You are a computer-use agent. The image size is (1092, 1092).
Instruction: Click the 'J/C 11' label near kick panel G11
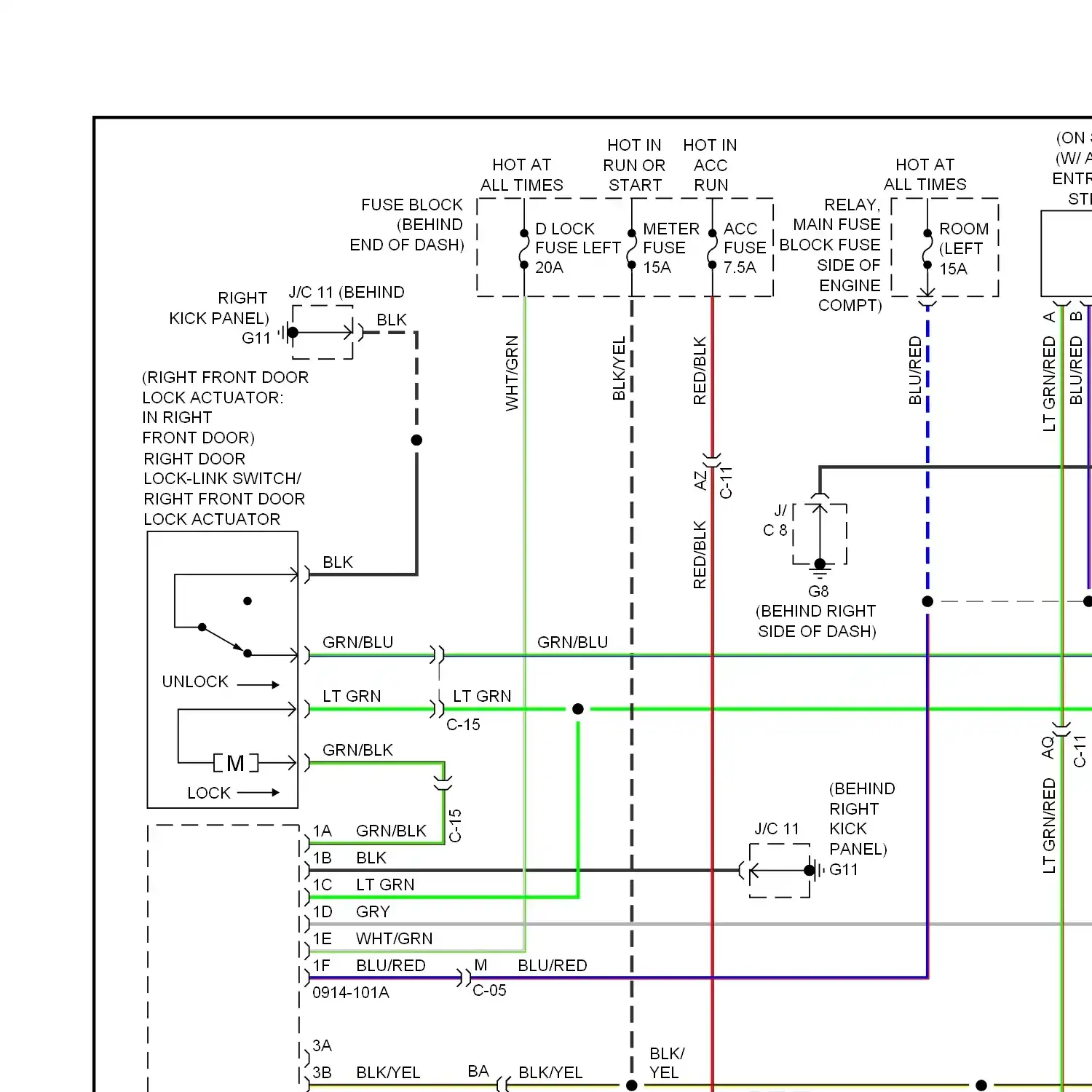[777, 828]
